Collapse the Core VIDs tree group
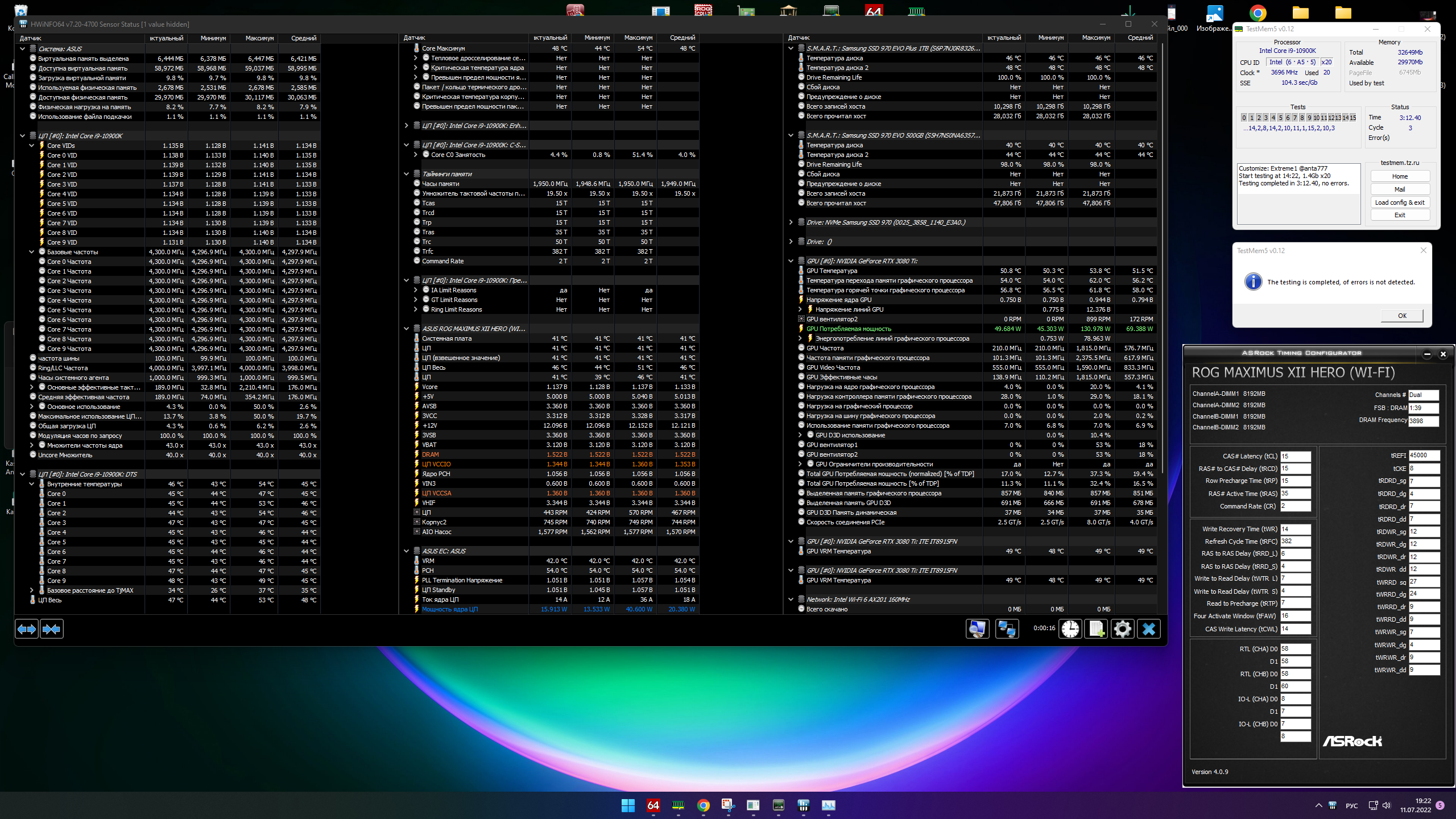 pos(32,146)
